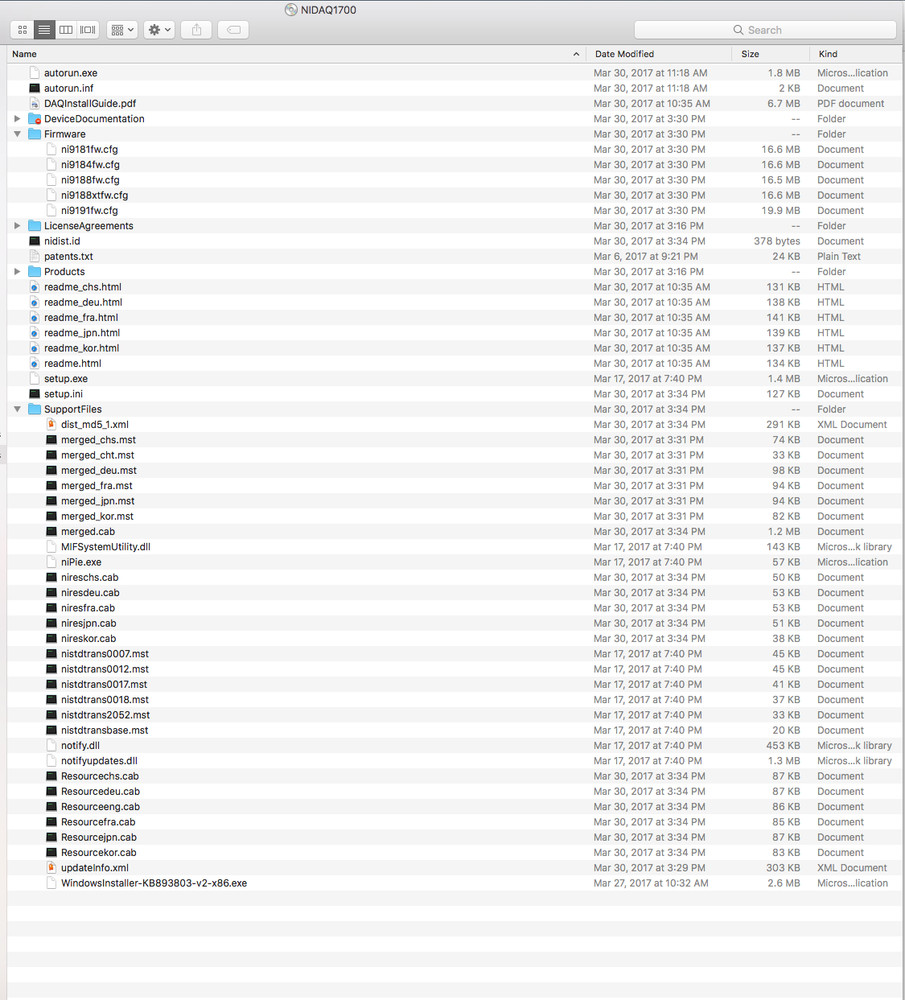Select nistdtransbase.mst file name
Viewport: 905px width, 1000px height.
pos(105,730)
